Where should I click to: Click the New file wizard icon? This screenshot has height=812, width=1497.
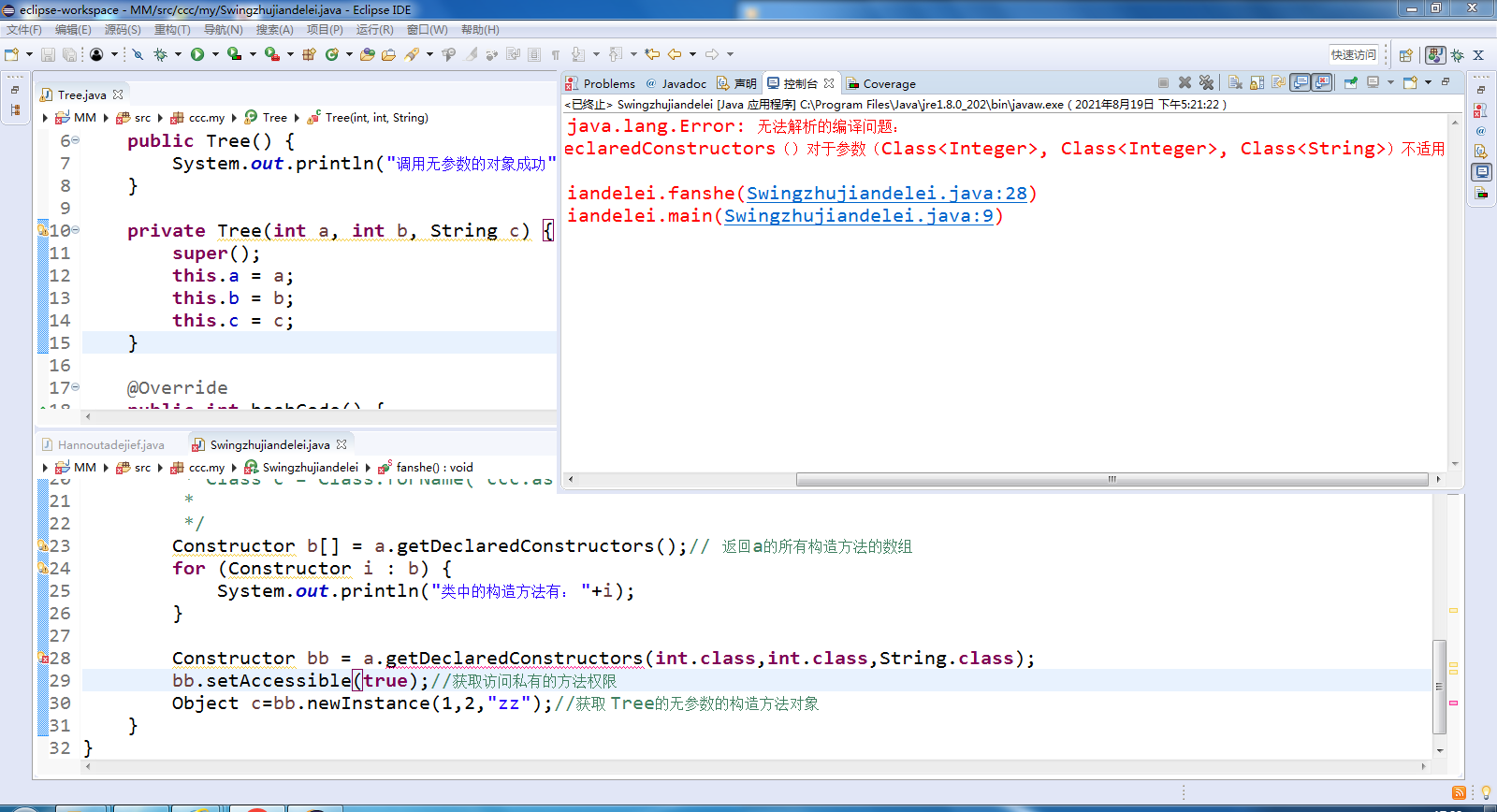point(11,54)
